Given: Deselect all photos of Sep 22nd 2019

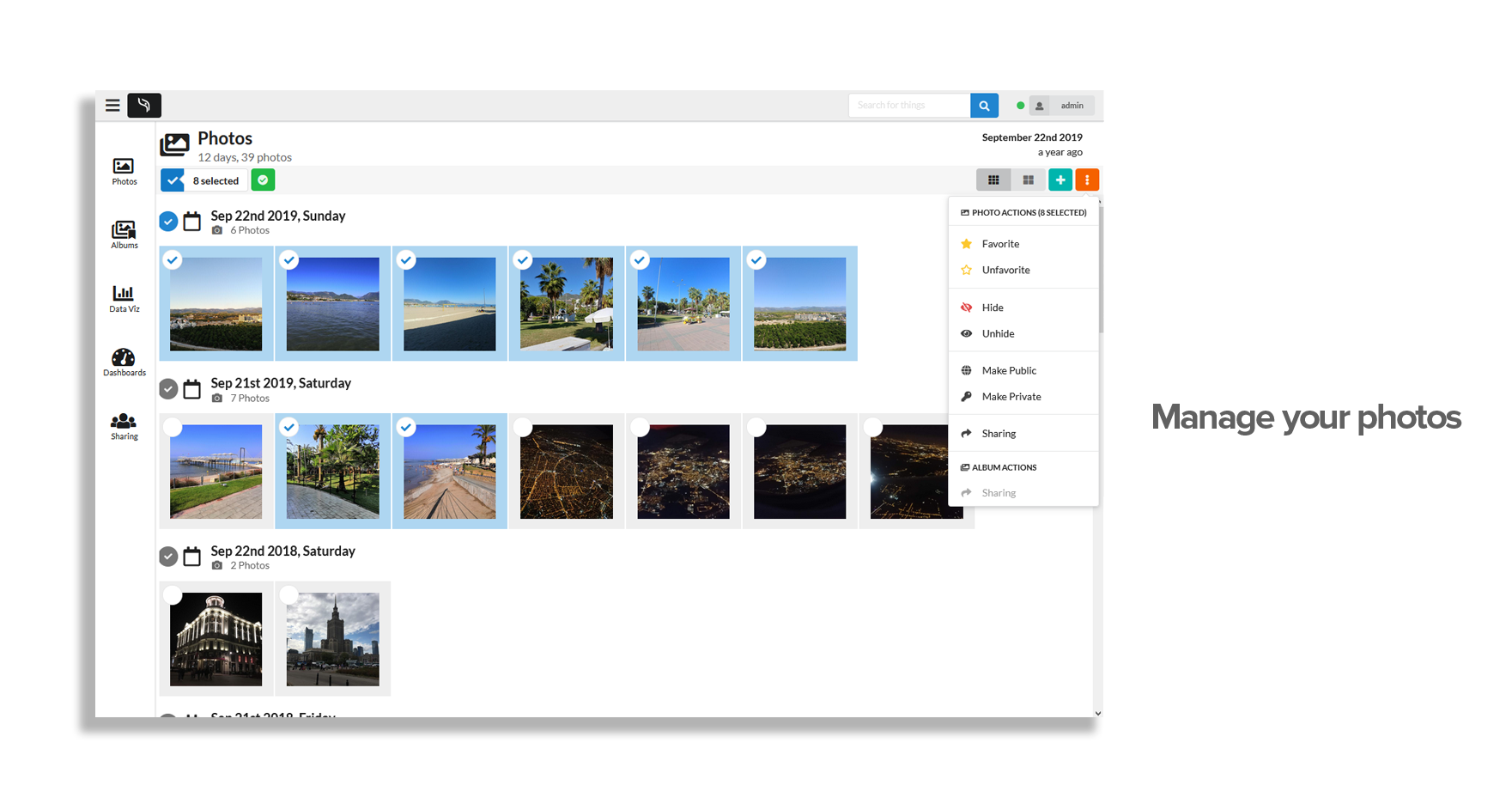Looking at the screenshot, I should (168, 222).
